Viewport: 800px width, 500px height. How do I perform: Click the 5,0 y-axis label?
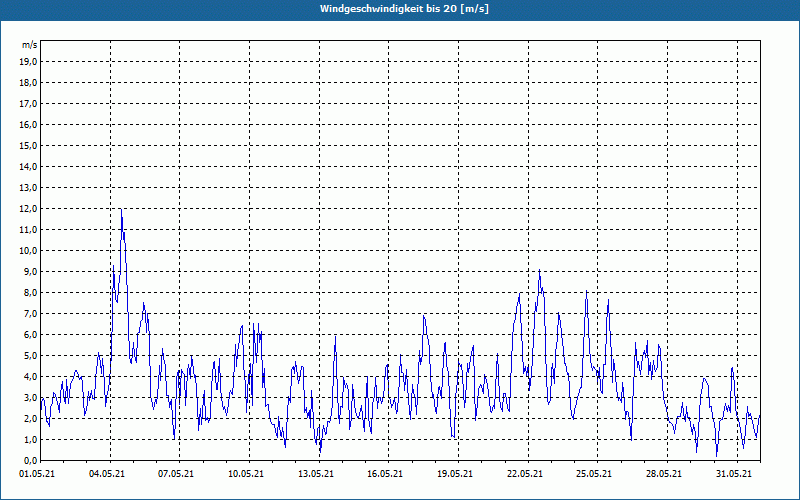pos(31,356)
